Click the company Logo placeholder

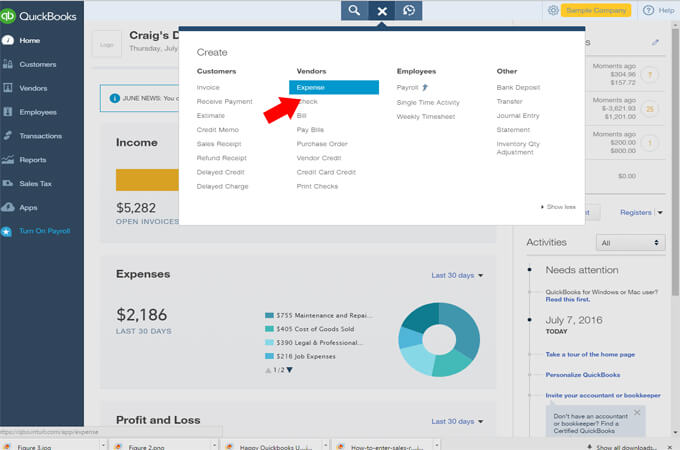click(x=107, y=44)
